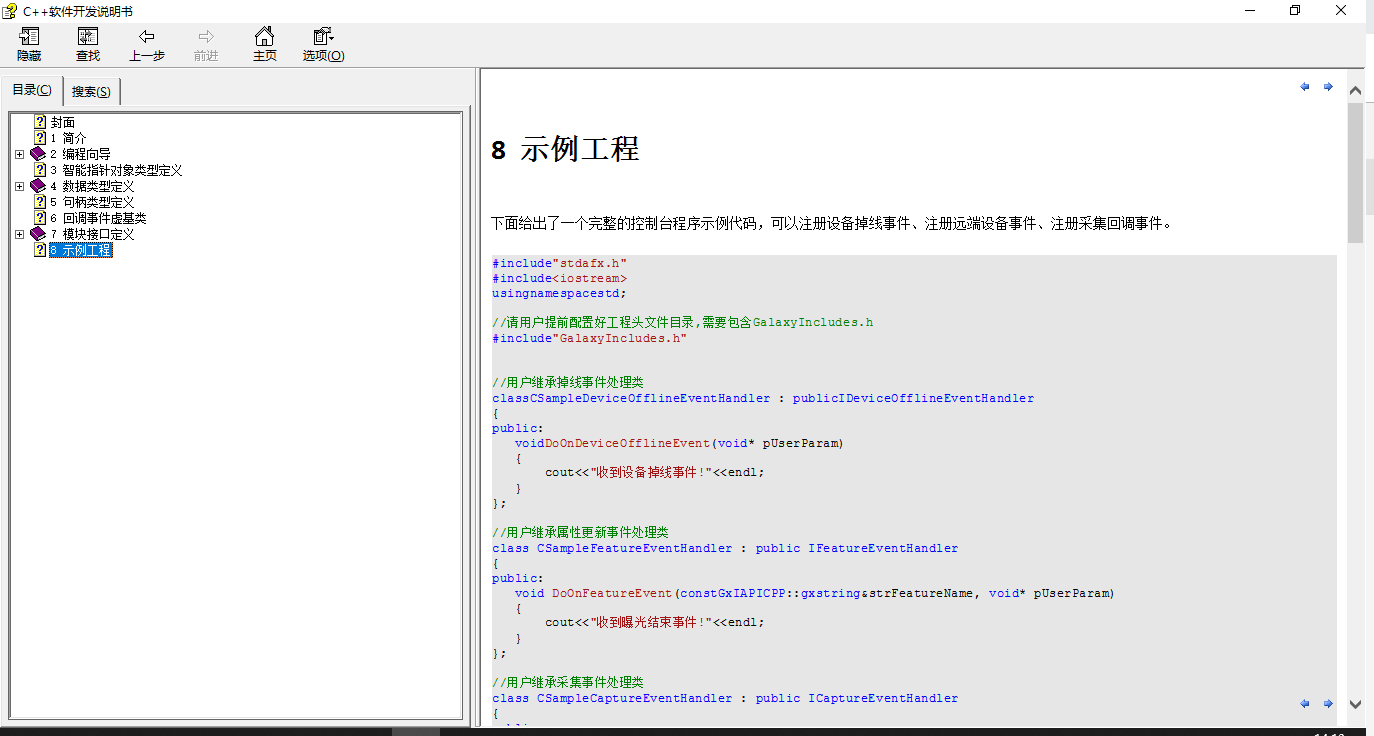Image resolution: width=1374 pixels, height=736 pixels.
Task: Go to 主页 (Home) toolbar icon
Action: 265,45
